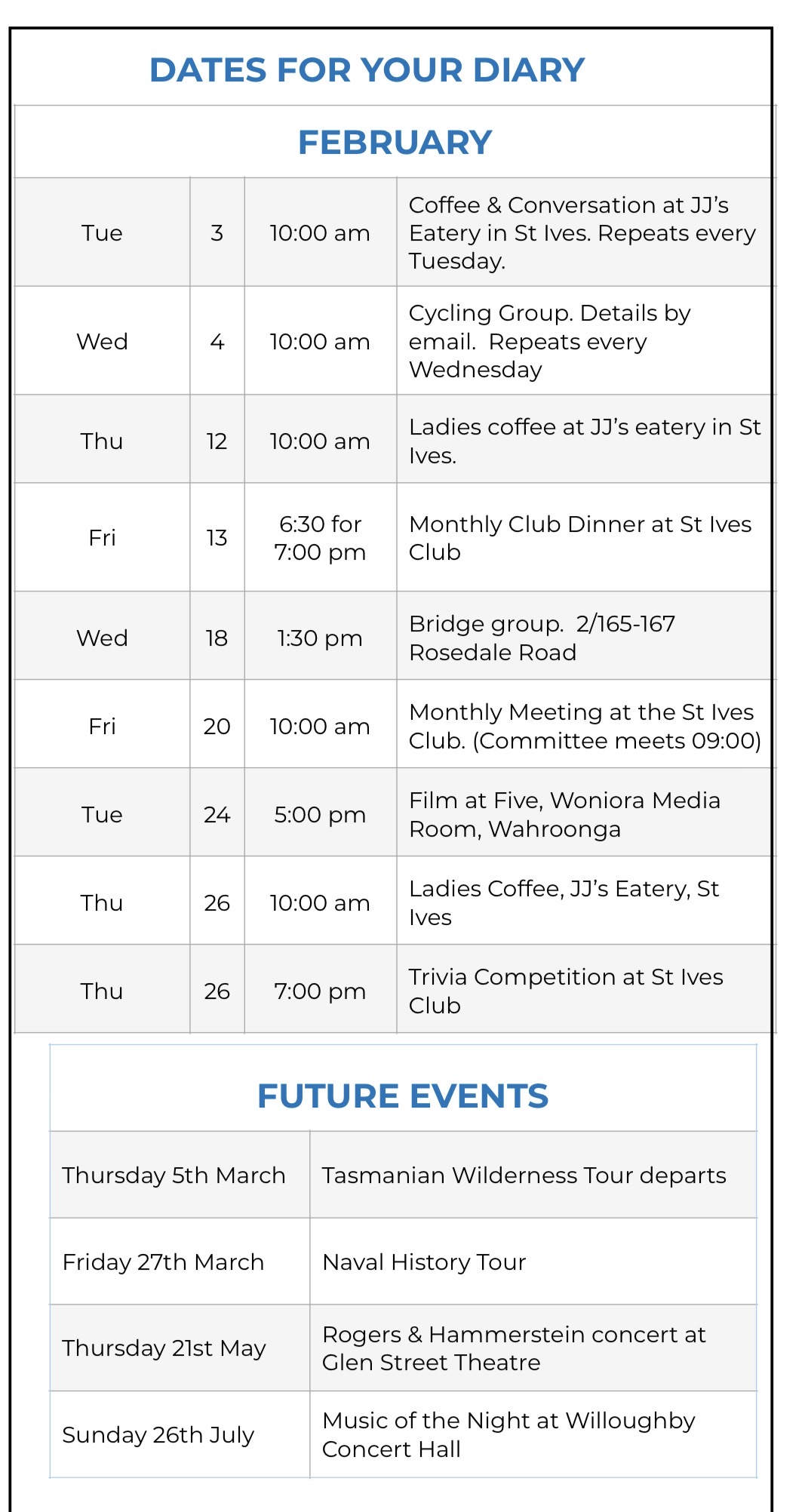The height and width of the screenshot is (1512, 805).
Task: Select the February month heading
Action: [395, 143]
